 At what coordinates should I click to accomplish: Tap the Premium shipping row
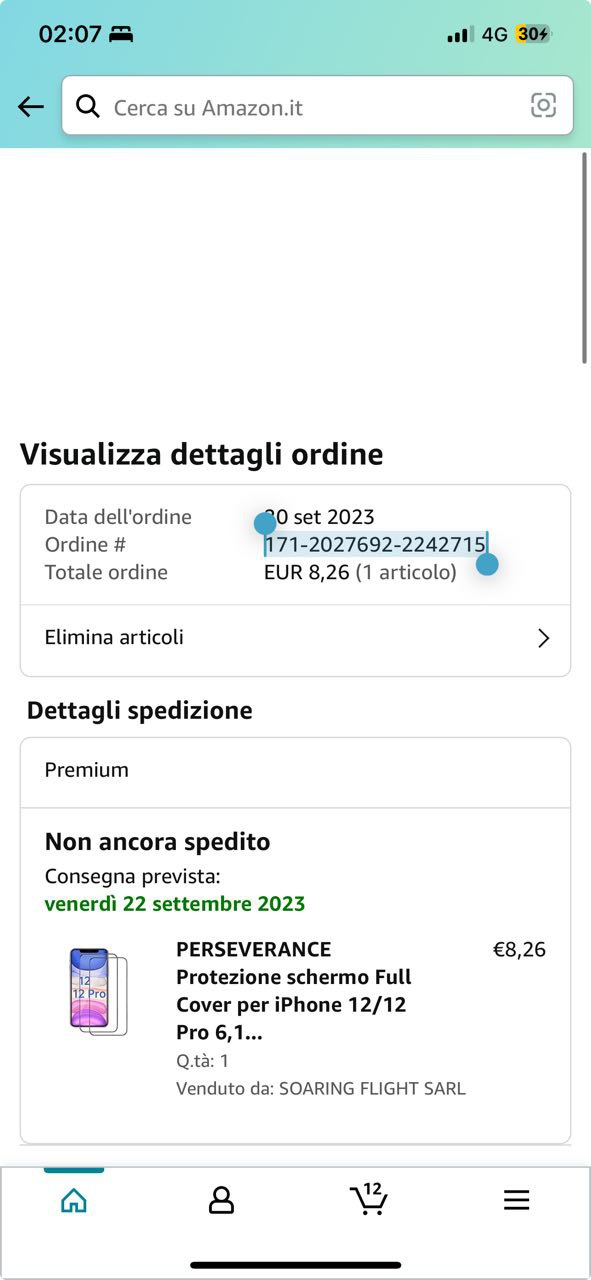(x=295, y=770)
